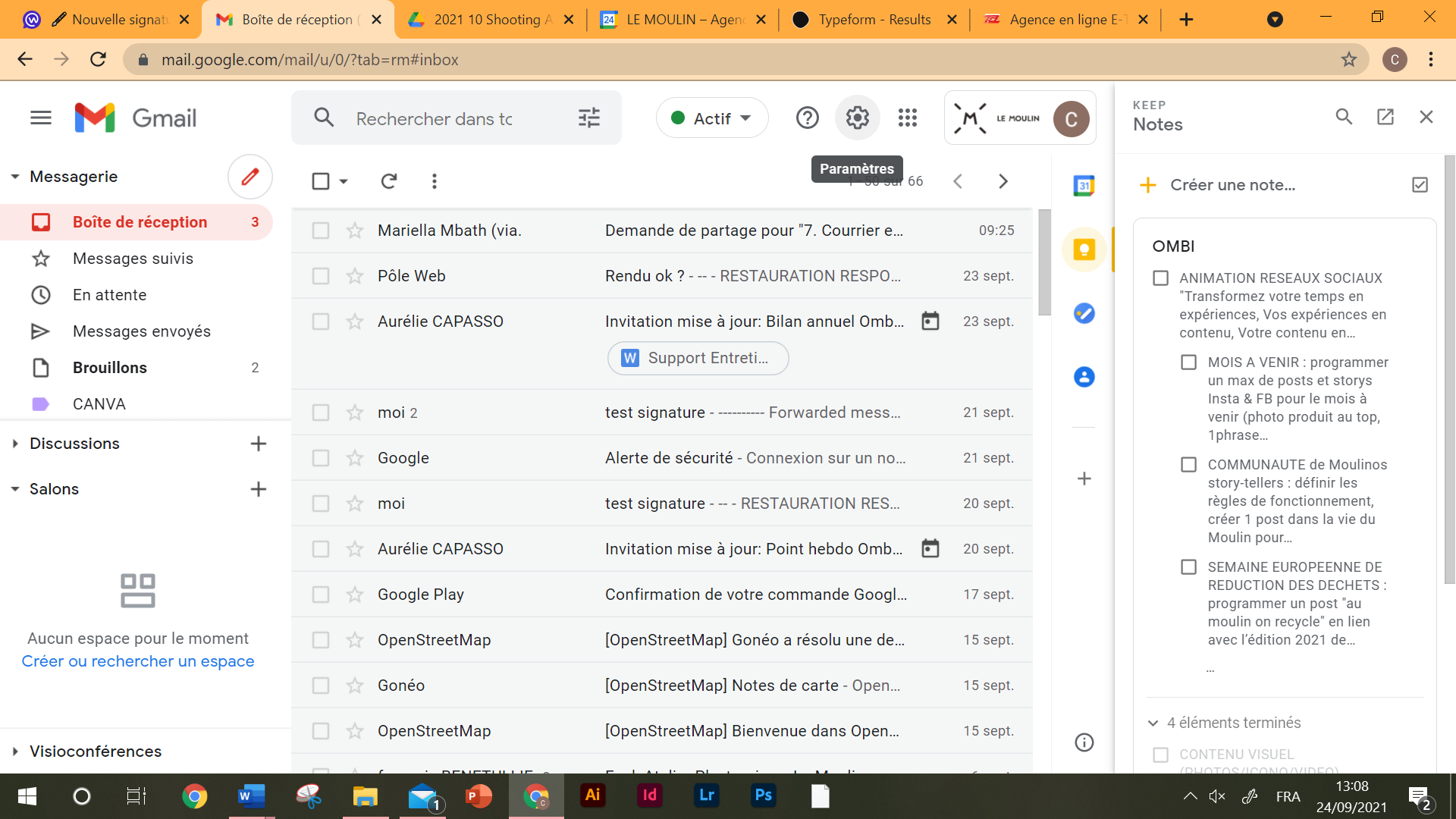
Task: Click Créer ou rechercher un espace link
Action: click(x=138, y=661)
